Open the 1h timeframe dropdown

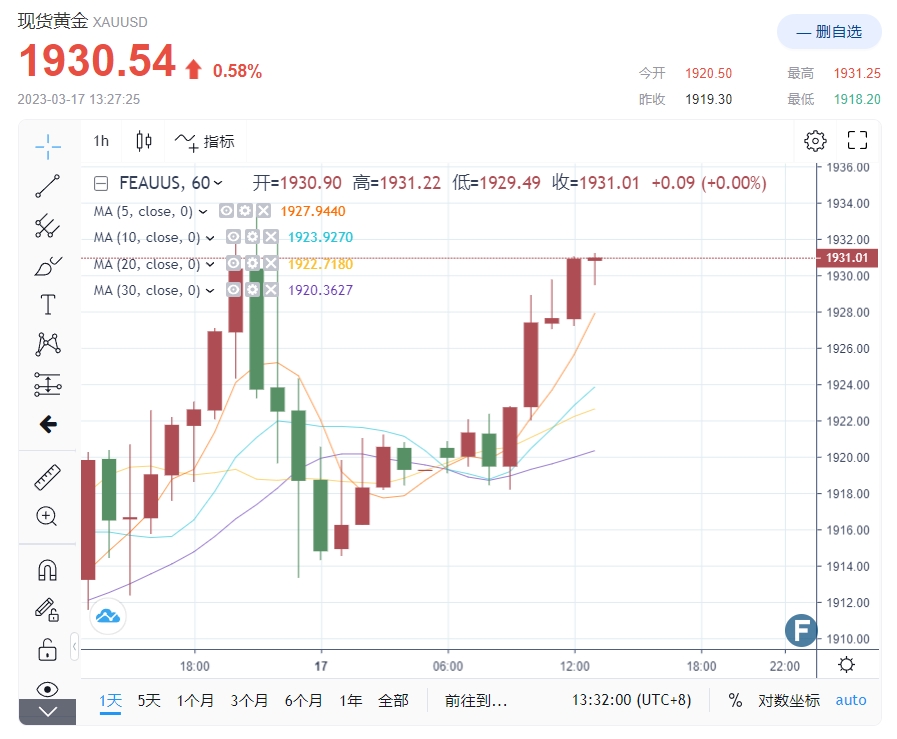[x=100, y=141]
